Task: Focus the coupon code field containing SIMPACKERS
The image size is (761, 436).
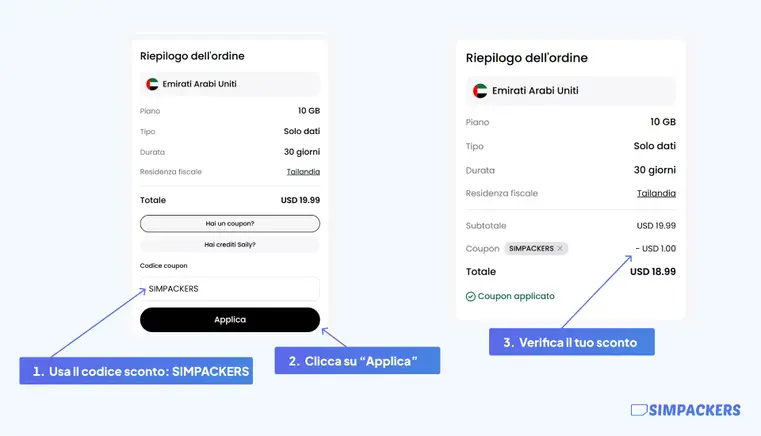Action: tap(230, 288)
